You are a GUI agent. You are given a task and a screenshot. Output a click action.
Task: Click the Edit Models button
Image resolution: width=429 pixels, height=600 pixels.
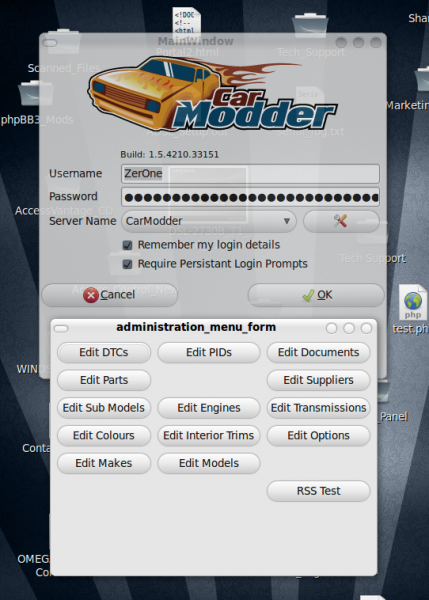tap(209, 463)
